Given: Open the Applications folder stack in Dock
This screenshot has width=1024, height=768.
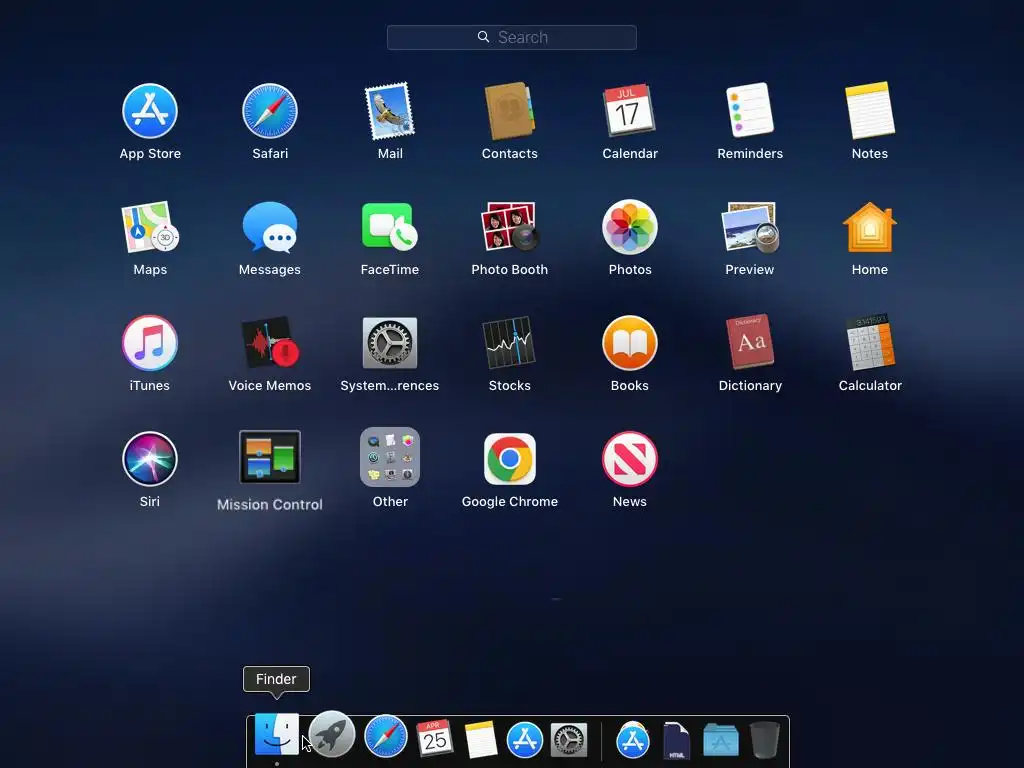Looking at the screenshot, I should pyautogui.click(x=720, y=739).
